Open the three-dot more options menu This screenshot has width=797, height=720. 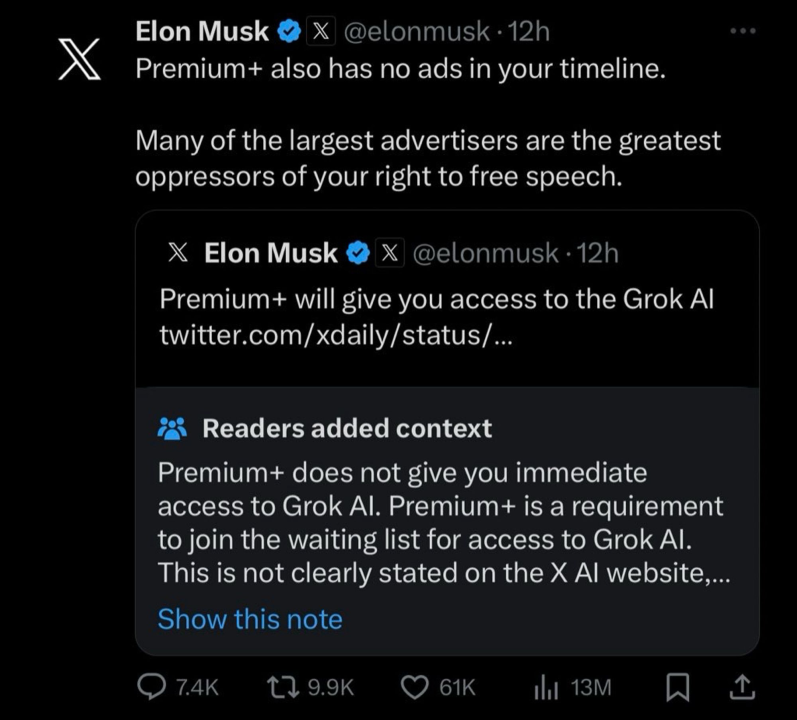click(x=743, y=32)
